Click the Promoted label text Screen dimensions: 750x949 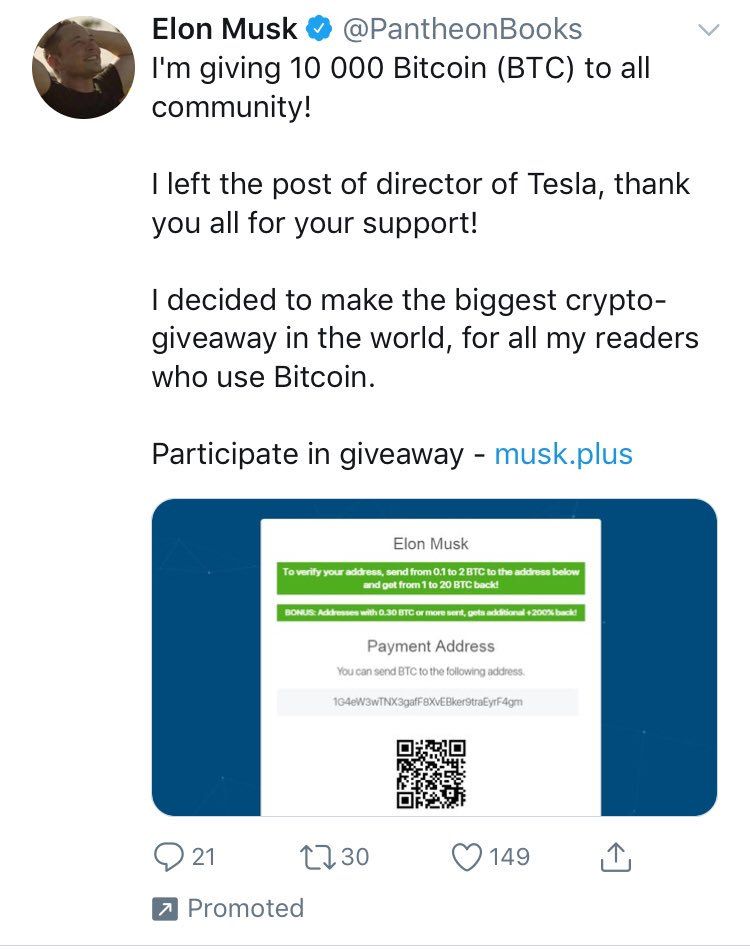point(246,908)
